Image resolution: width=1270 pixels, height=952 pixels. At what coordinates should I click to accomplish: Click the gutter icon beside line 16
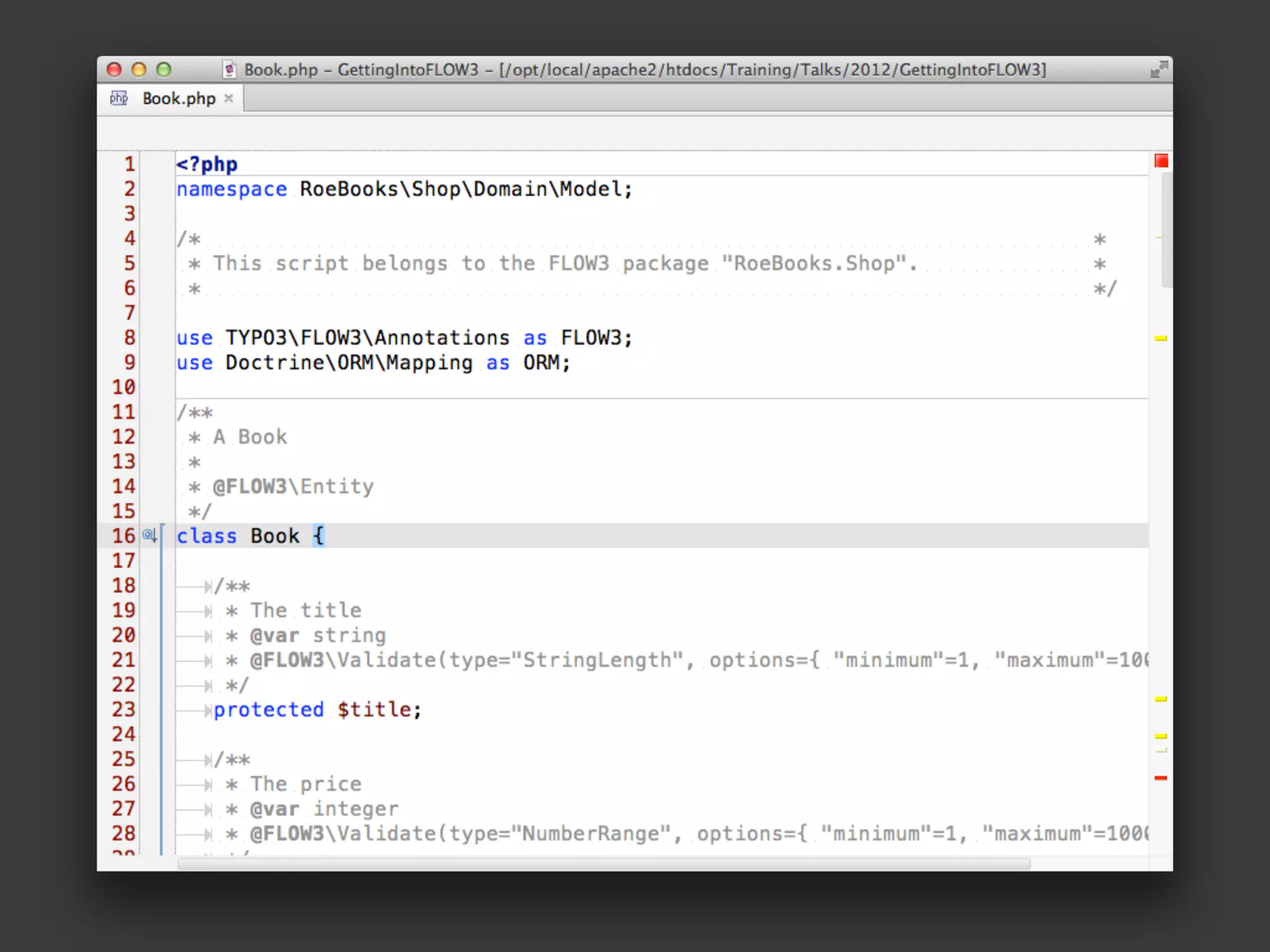pos(149,535)
